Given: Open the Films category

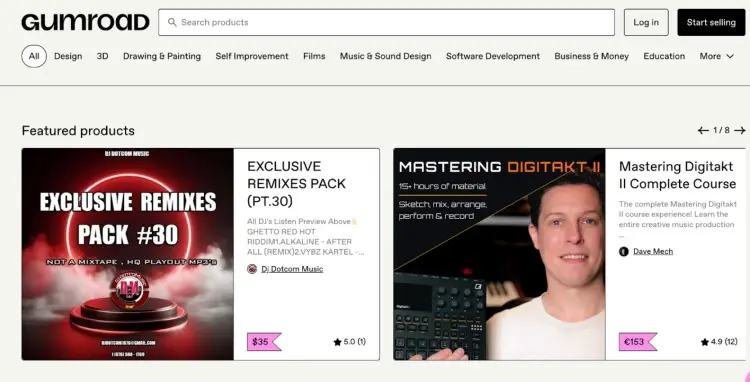Looking at the screenshot, I should (314, 56).
